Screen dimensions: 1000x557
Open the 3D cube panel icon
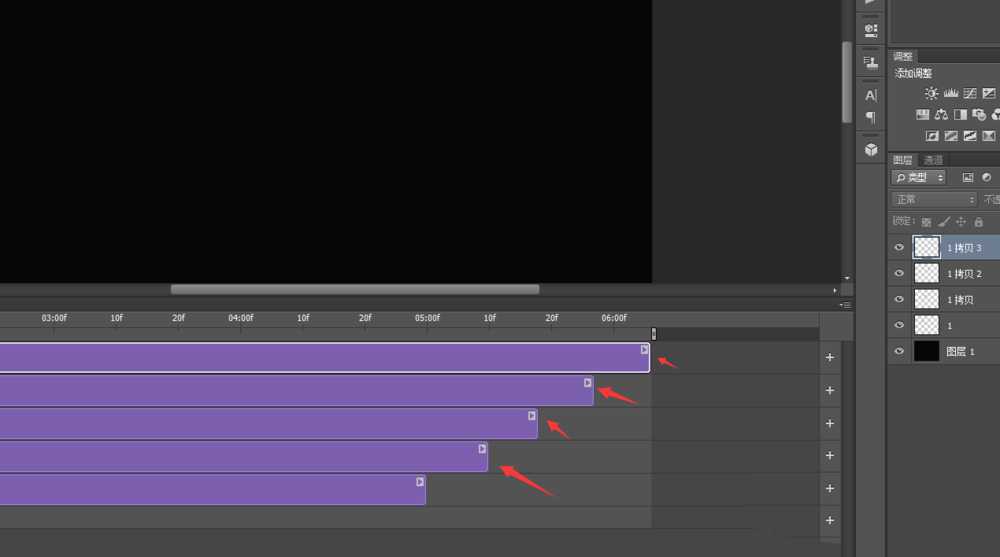[870, 149]
